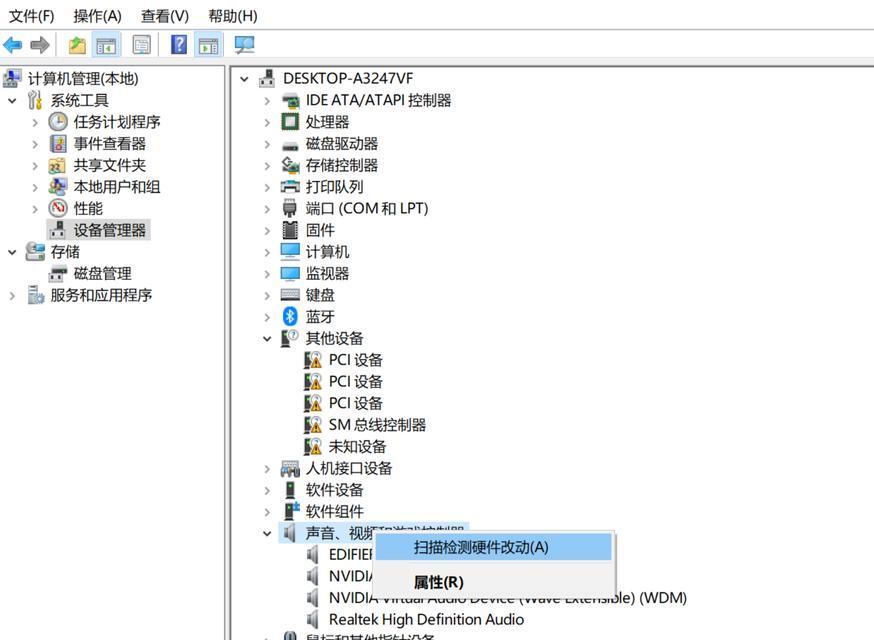Screen dimensions: 874x640
Task: Click the scan hardware monitor toolbar icon
Action: (244, 45)
